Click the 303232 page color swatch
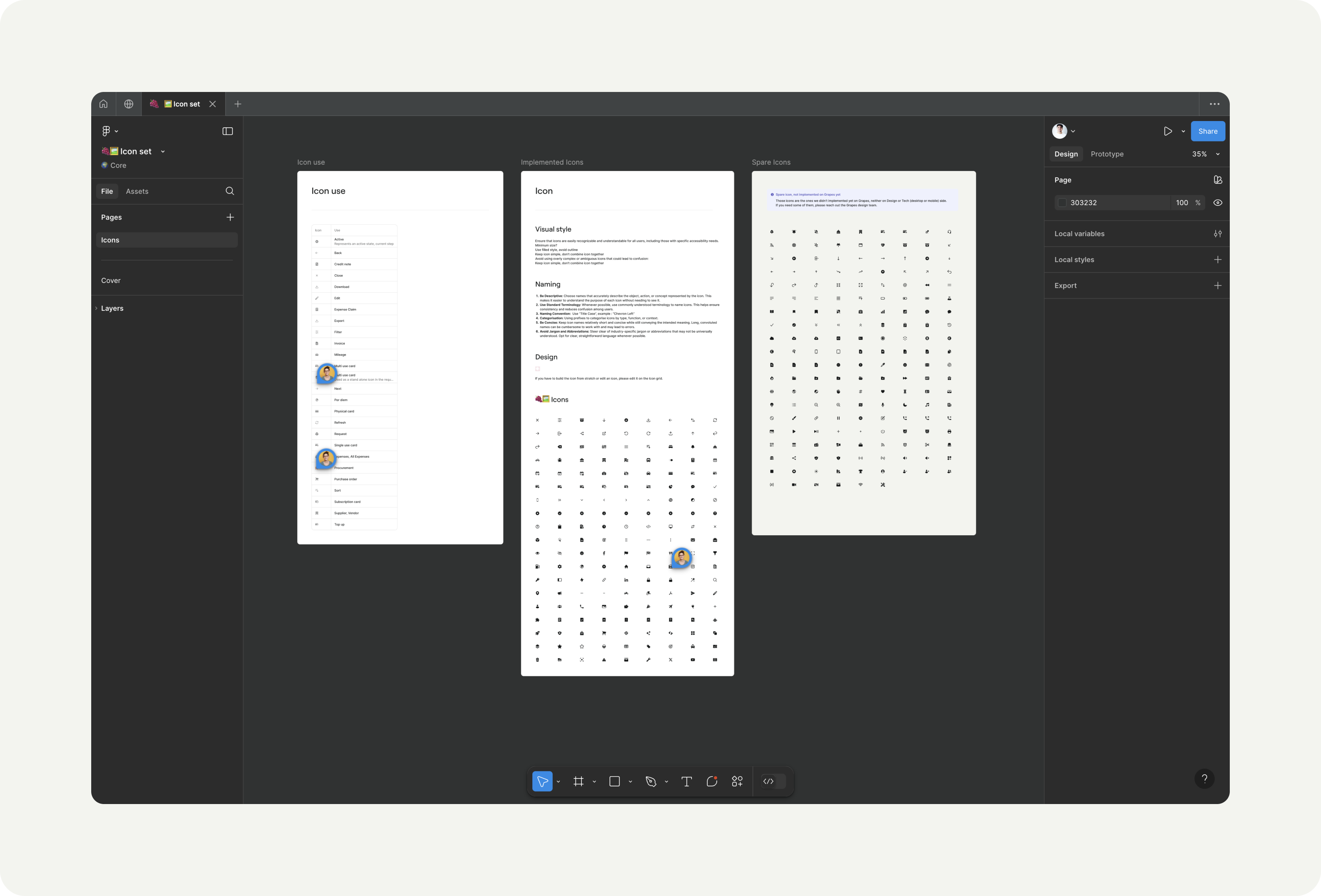The height and width of the screenshot is (896, 1321). [1062, 203]
